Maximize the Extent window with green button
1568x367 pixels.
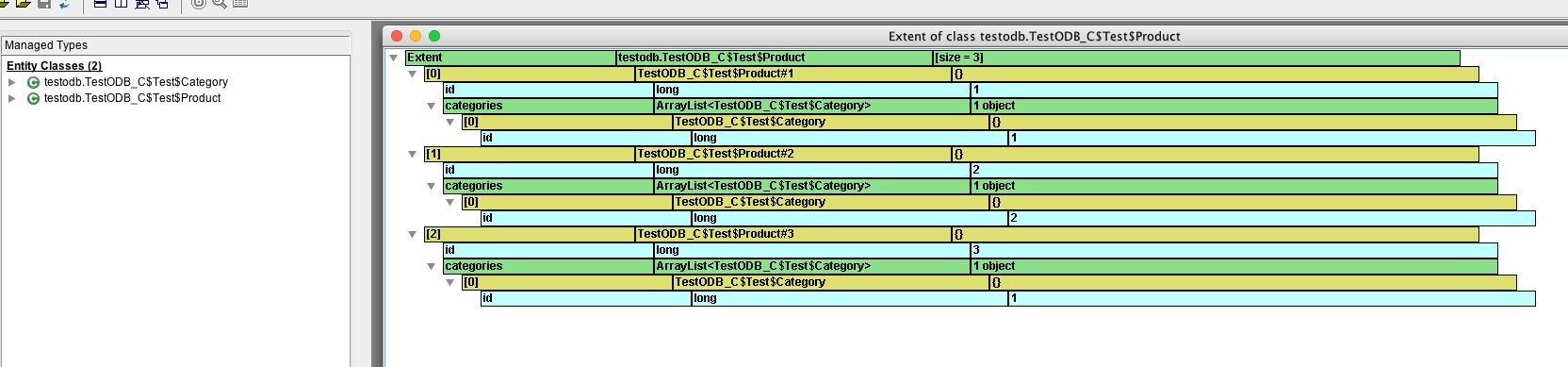tap(434, 36)
